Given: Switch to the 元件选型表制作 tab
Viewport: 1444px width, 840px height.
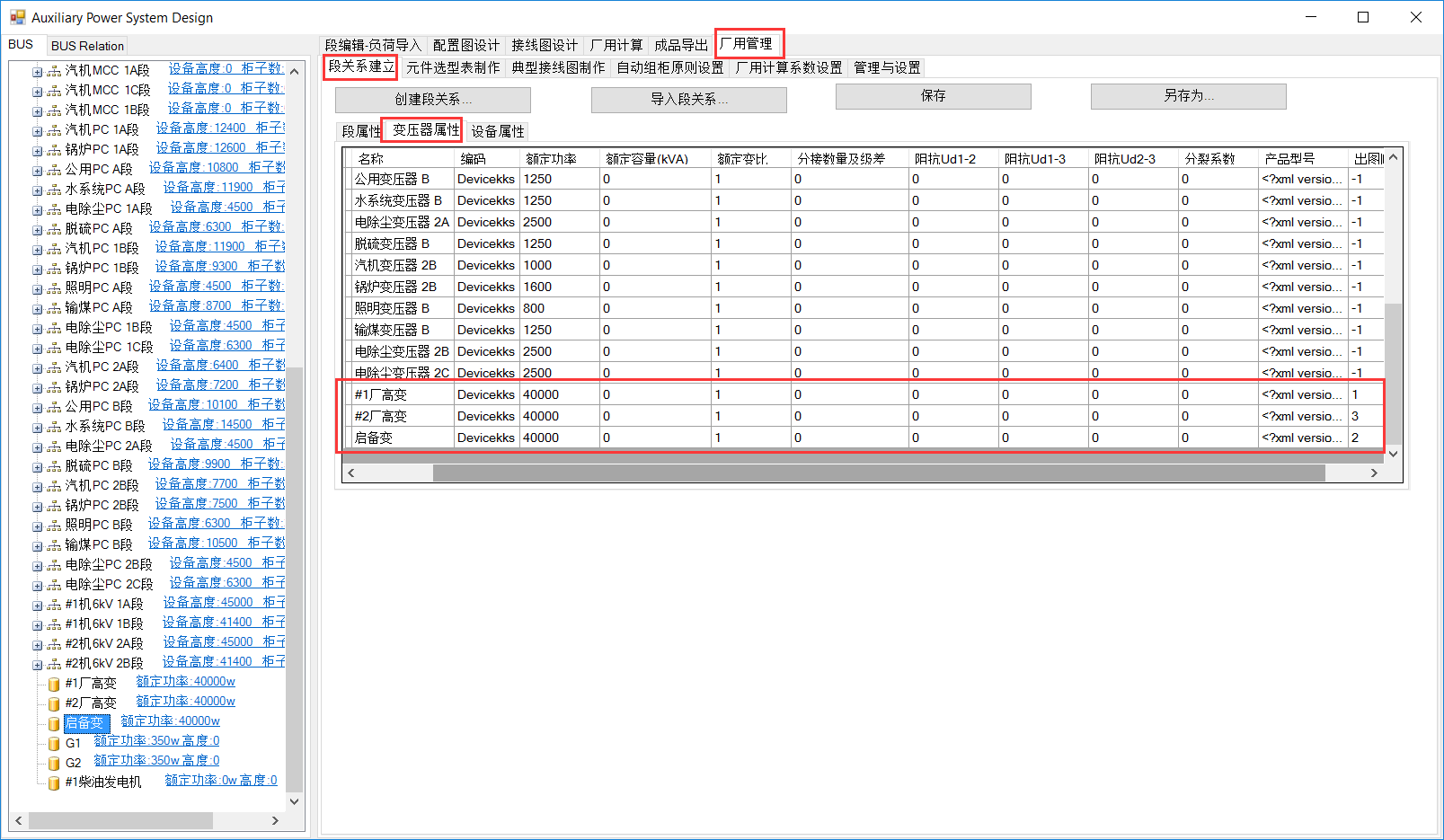Looking at the screenshot, I should click(x=453, y=67).
